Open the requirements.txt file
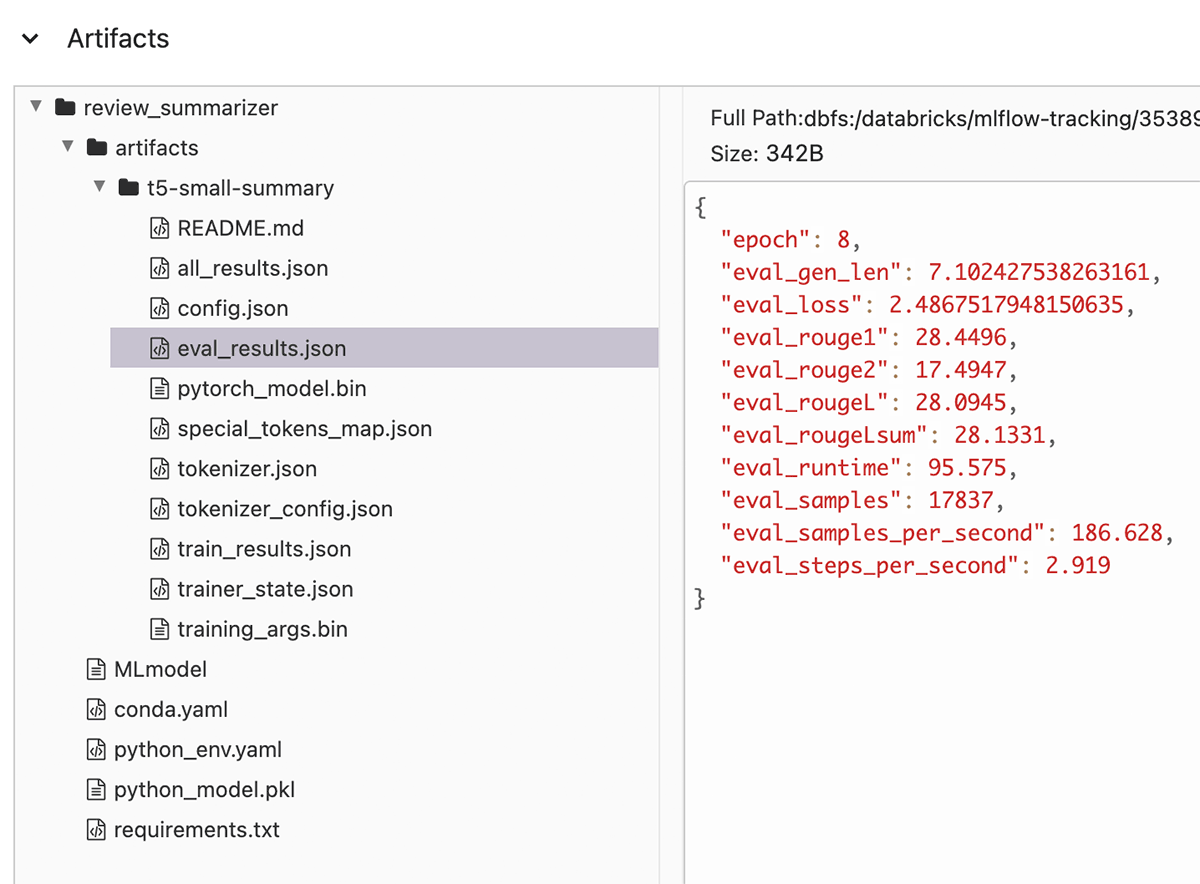The image size is (1200, 884). point(196,830)
